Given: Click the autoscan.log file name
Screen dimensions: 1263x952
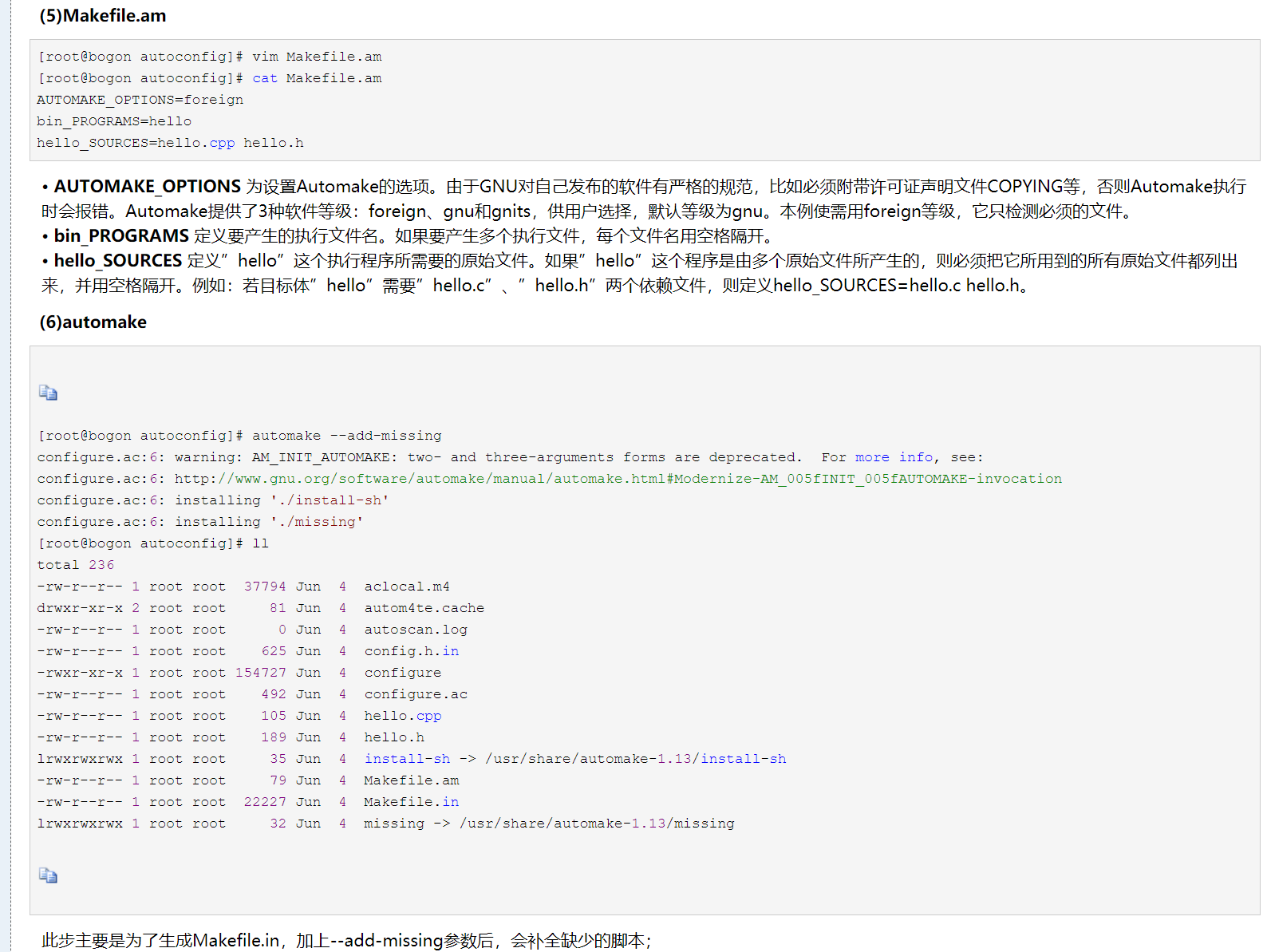Looking at the screenshot, I should coord(416,630).
